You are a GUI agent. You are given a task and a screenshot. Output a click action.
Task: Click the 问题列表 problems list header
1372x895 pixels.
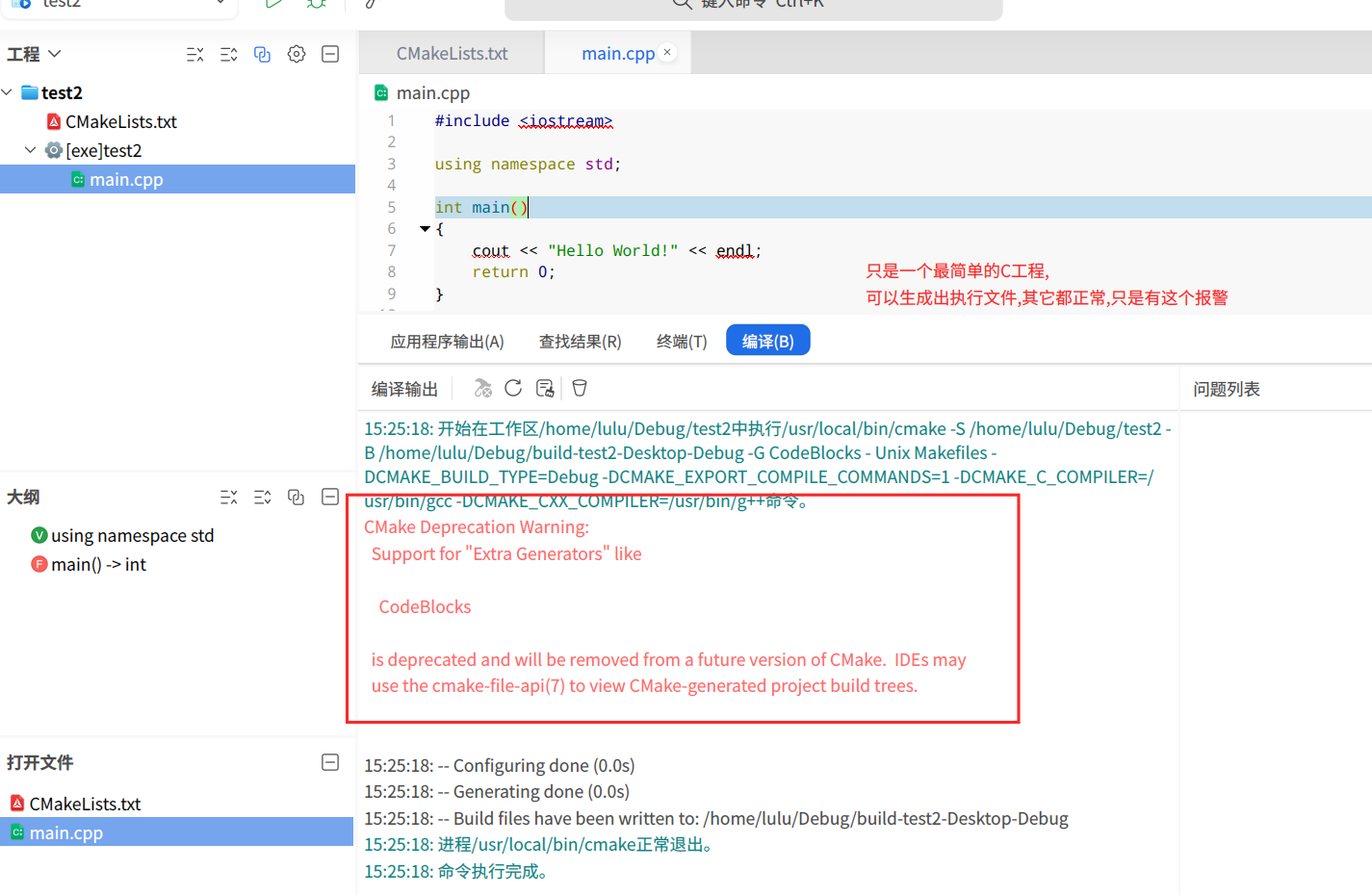(x=1227, y=389)
